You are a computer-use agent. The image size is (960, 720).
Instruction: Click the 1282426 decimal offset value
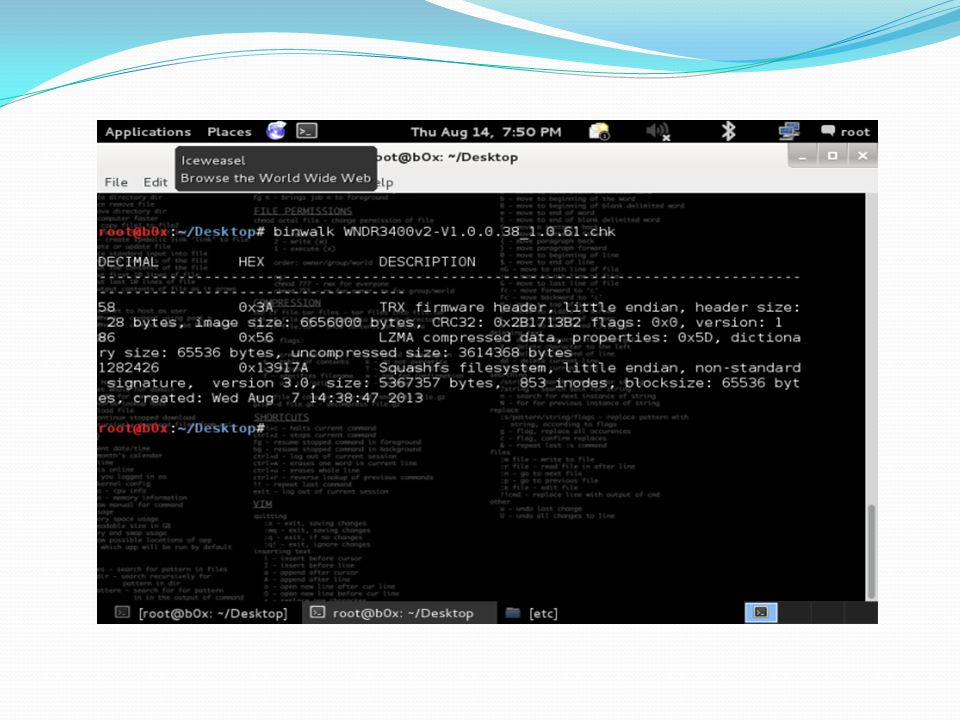pyautogui.click(x=129, y=367)
